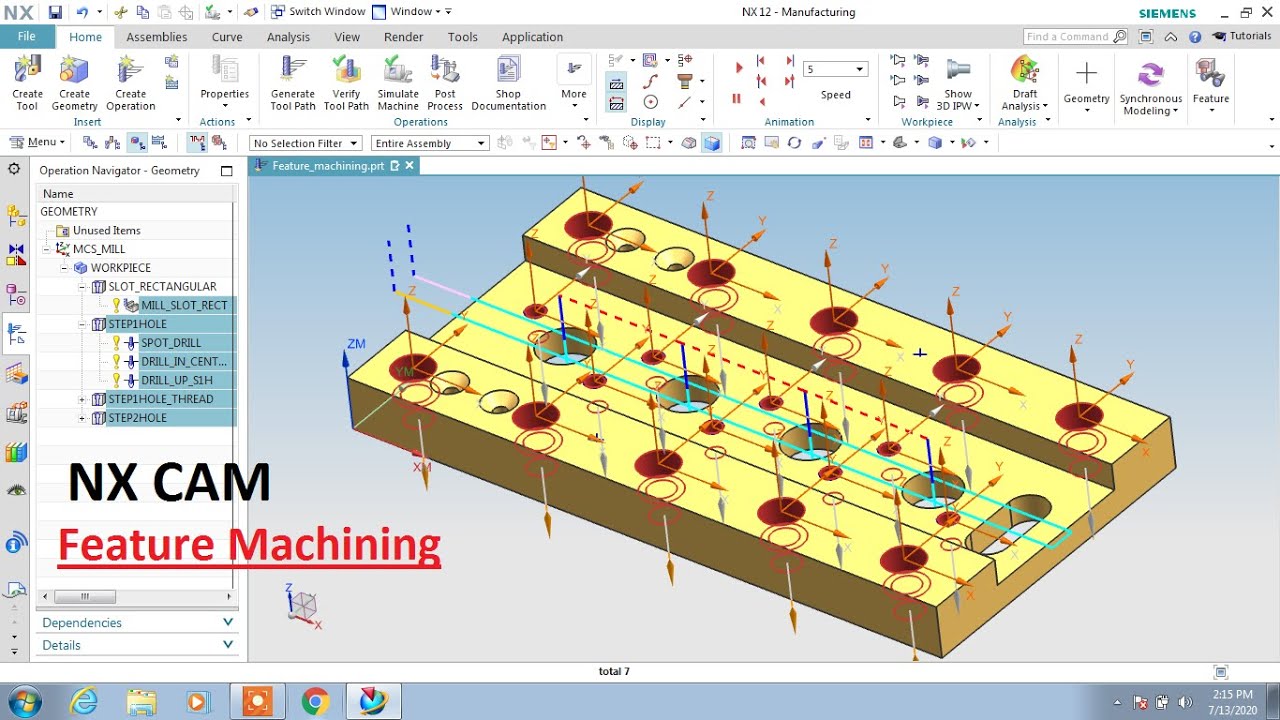Collapse the SLOT_RECTANGULAR node
Screen dimensions: 1280x720
click(x=82, y=286)
